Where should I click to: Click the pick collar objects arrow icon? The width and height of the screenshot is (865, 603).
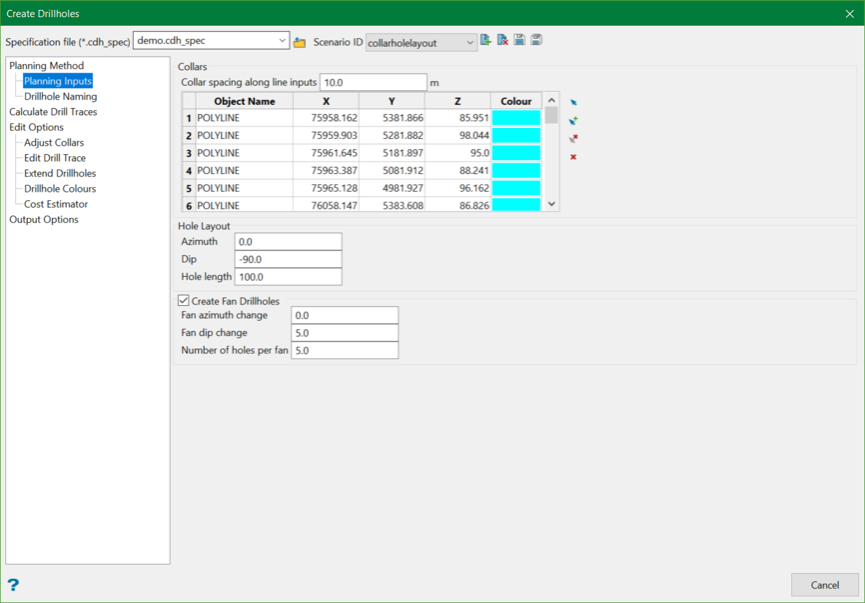pyautogui.click(x=574, y=103)
